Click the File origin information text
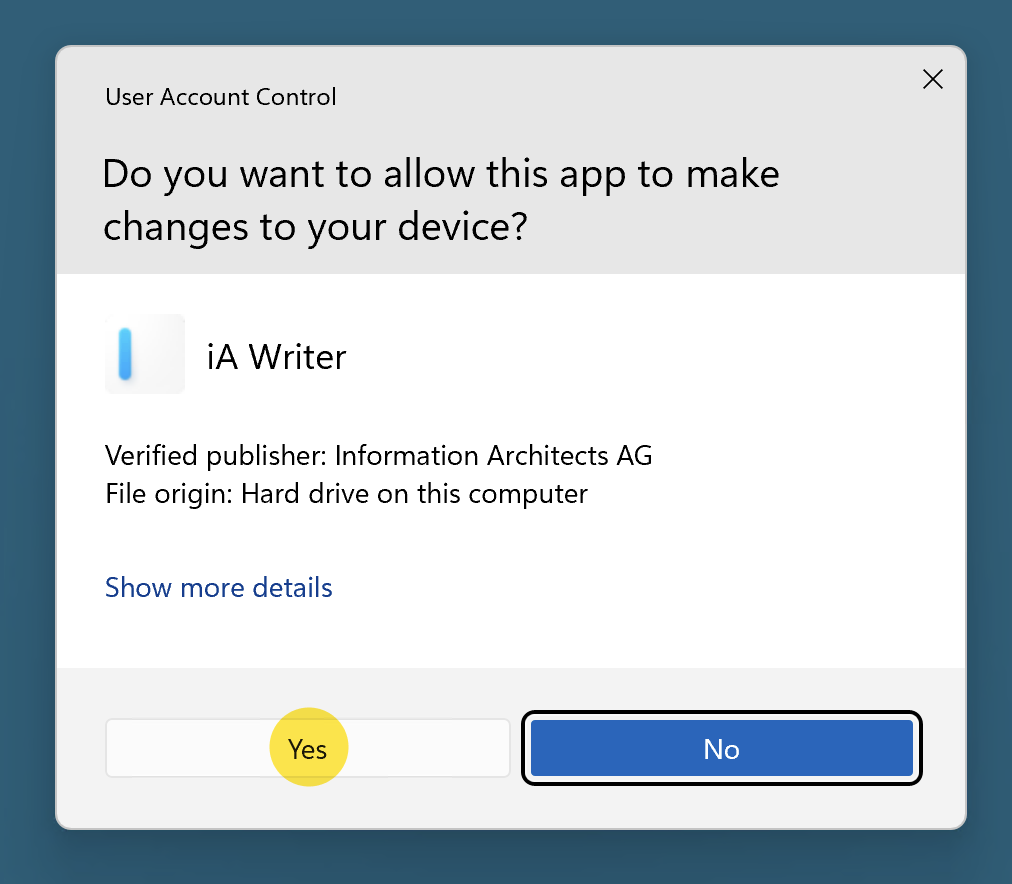 [x=346, y=493]
